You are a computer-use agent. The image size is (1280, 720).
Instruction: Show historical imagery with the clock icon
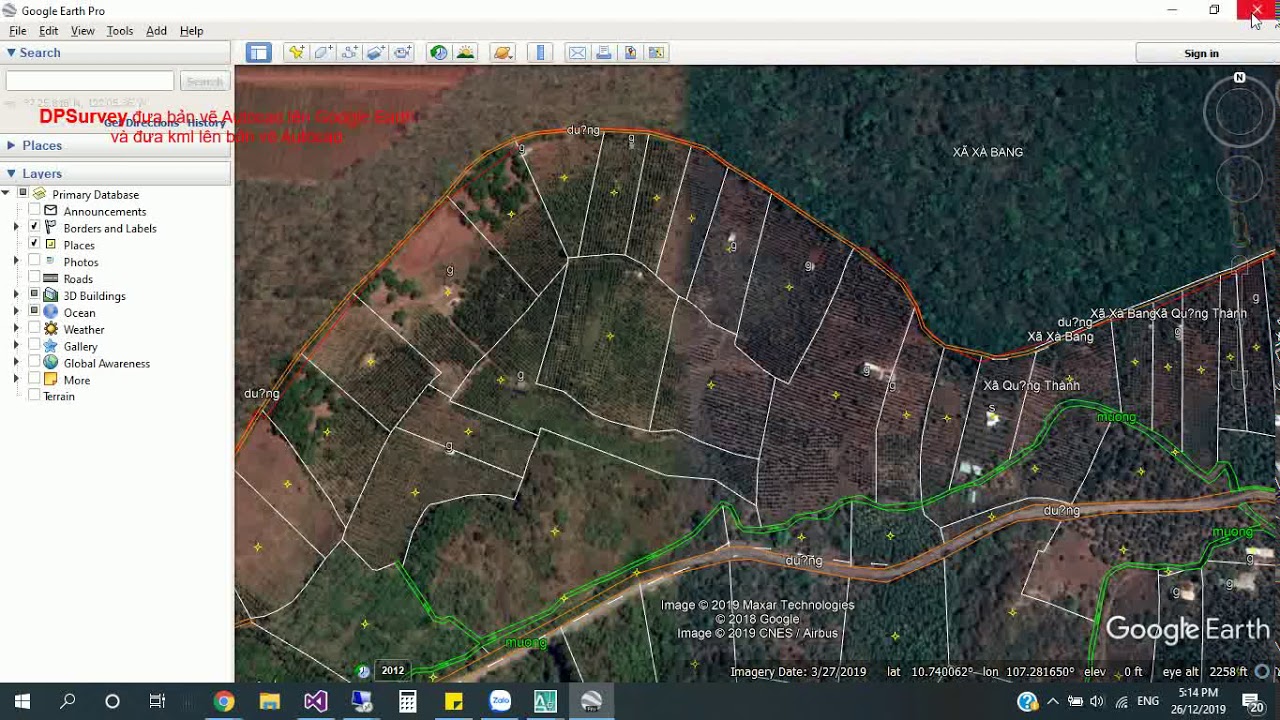point(438,53)
